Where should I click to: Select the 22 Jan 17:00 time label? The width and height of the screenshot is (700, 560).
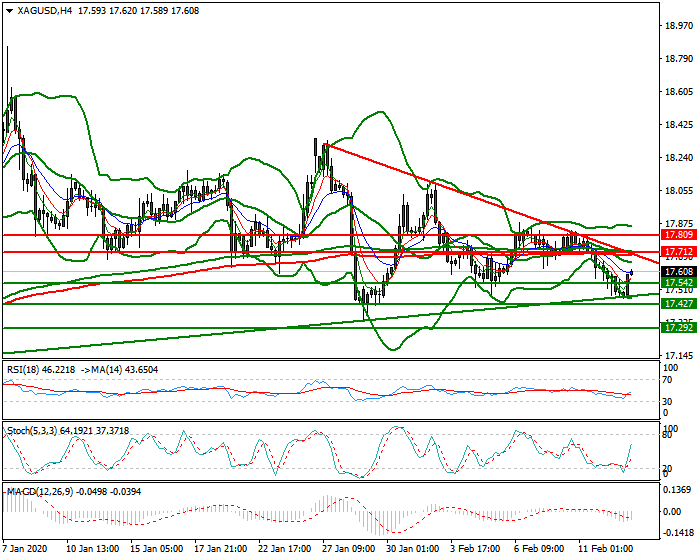coord(285,548)
